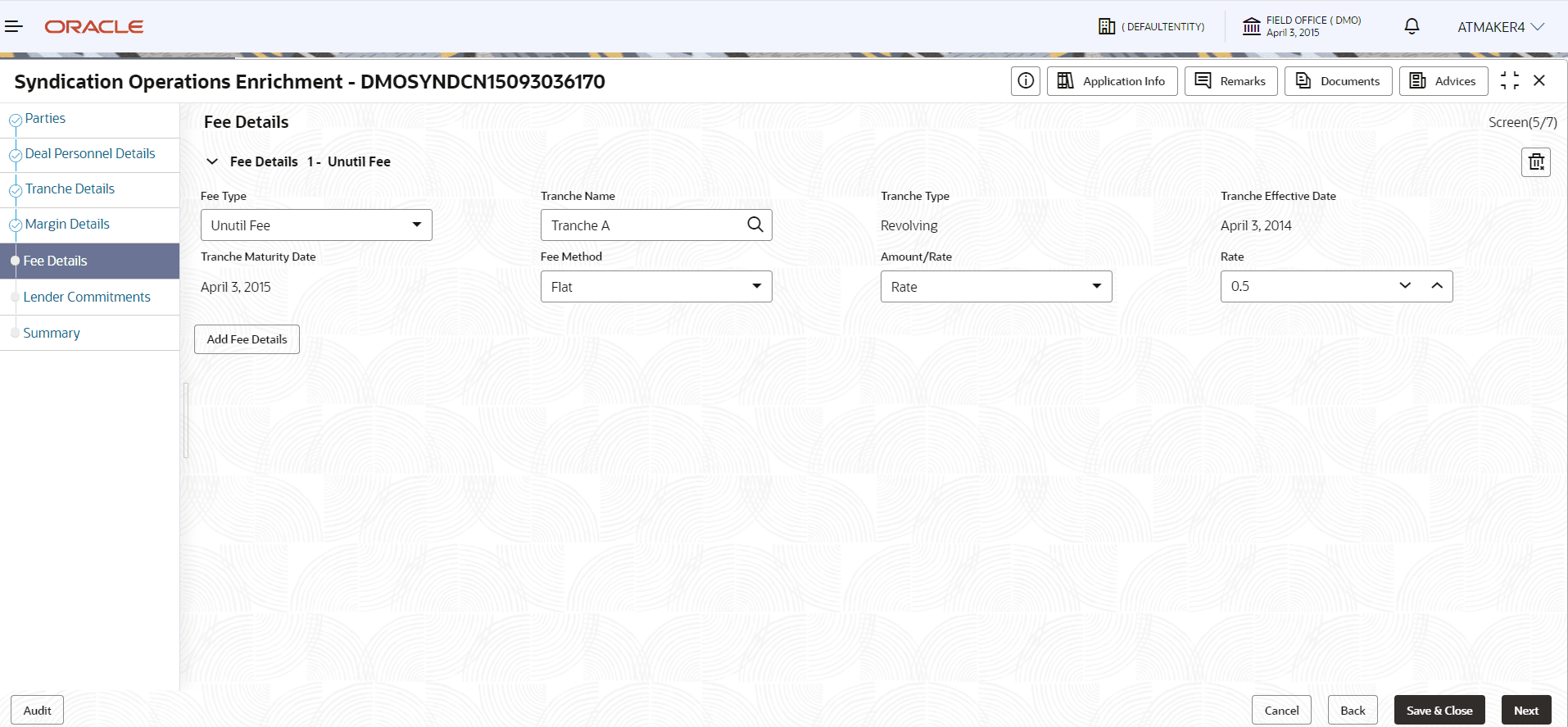Open the notifications bell

[x=1412, y=27]
